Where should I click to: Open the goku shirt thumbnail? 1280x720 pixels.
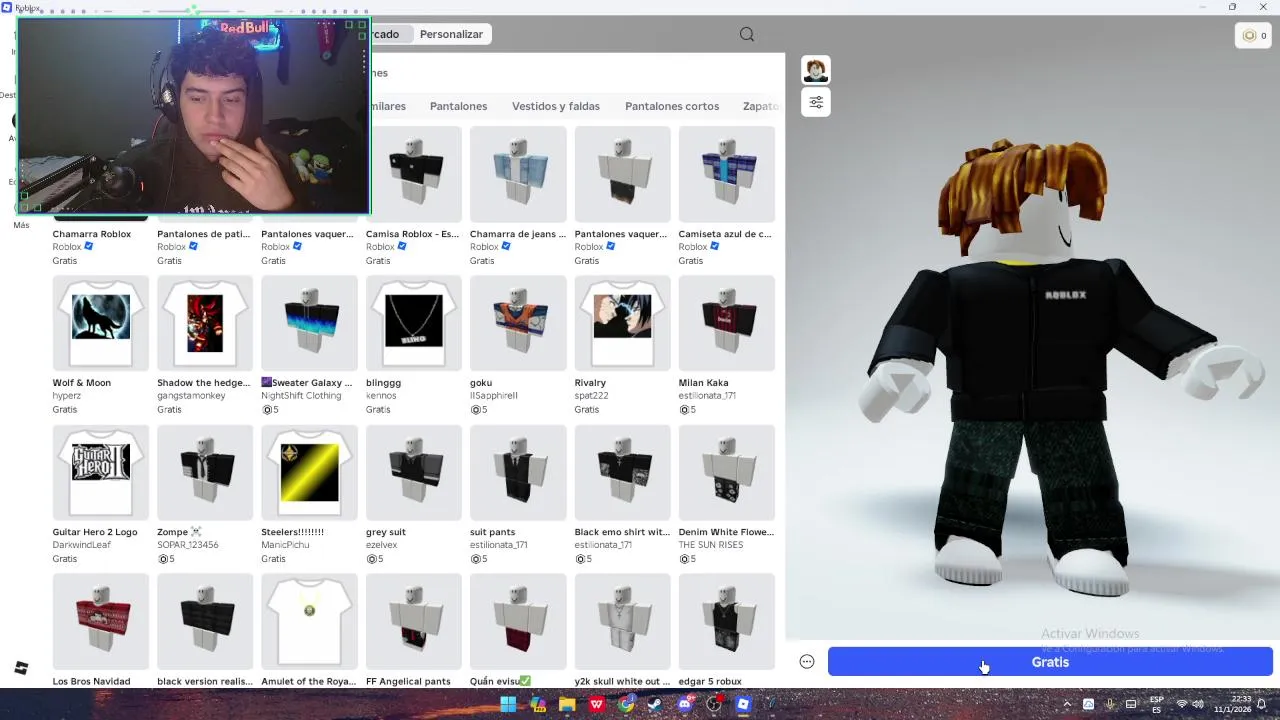(x=518, y=323)
